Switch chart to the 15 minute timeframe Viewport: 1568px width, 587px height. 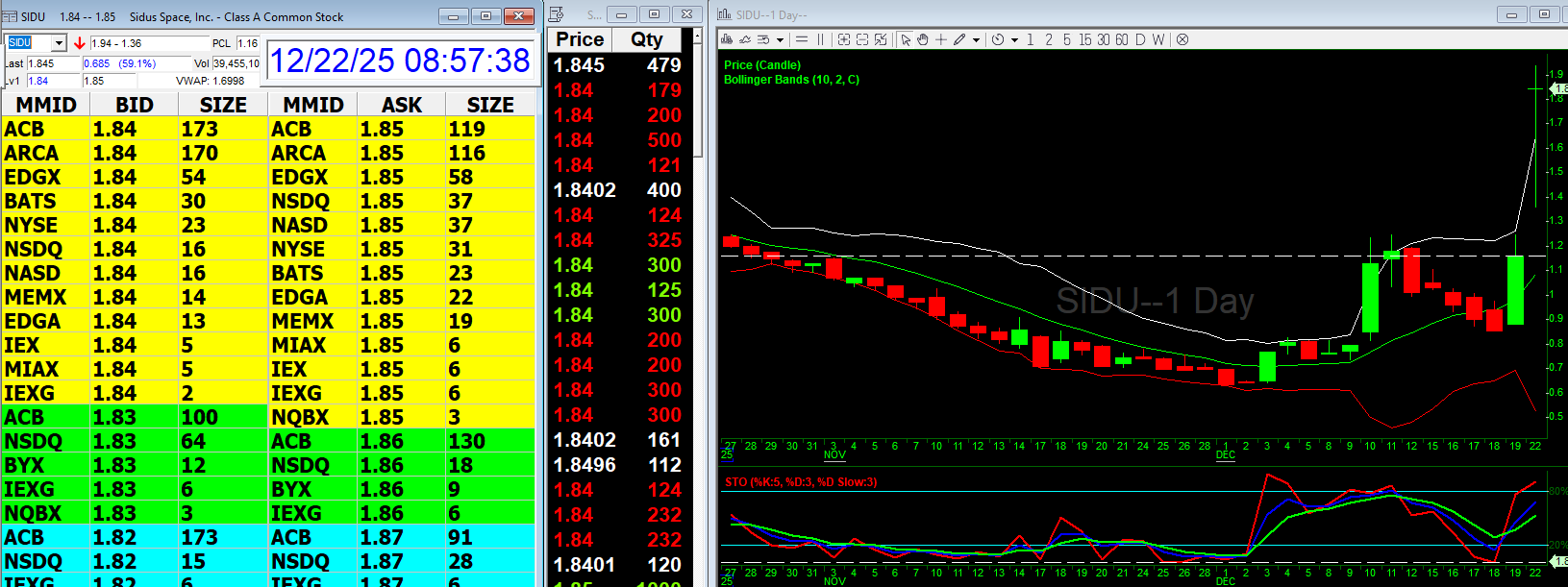(x=1084, y=39)
